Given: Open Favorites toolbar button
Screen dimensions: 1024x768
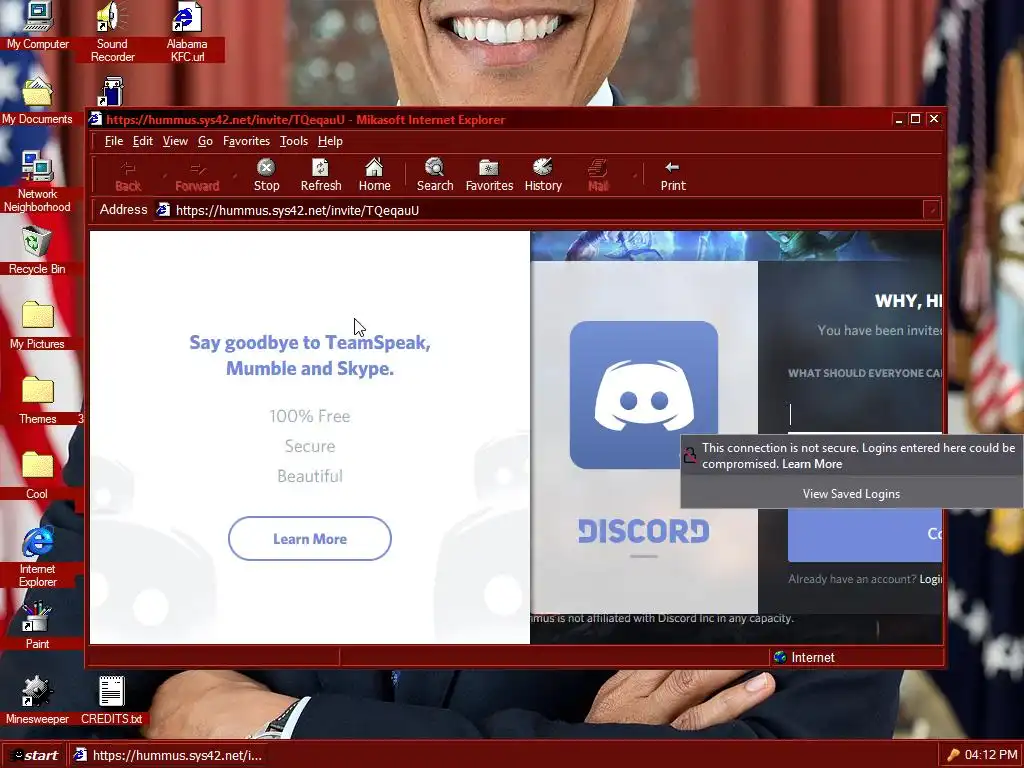Looking at the screenshot, I should 489,176.
